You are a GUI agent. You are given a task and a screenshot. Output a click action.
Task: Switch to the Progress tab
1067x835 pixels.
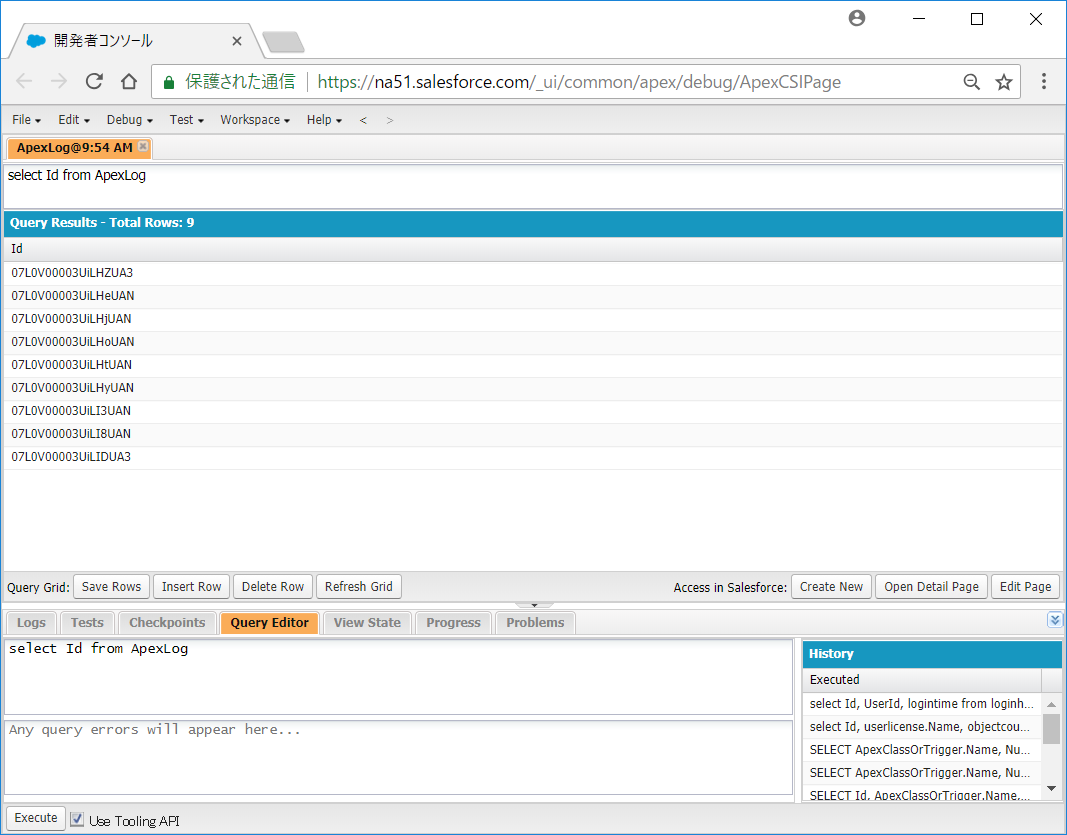click(x=453, y=623)
